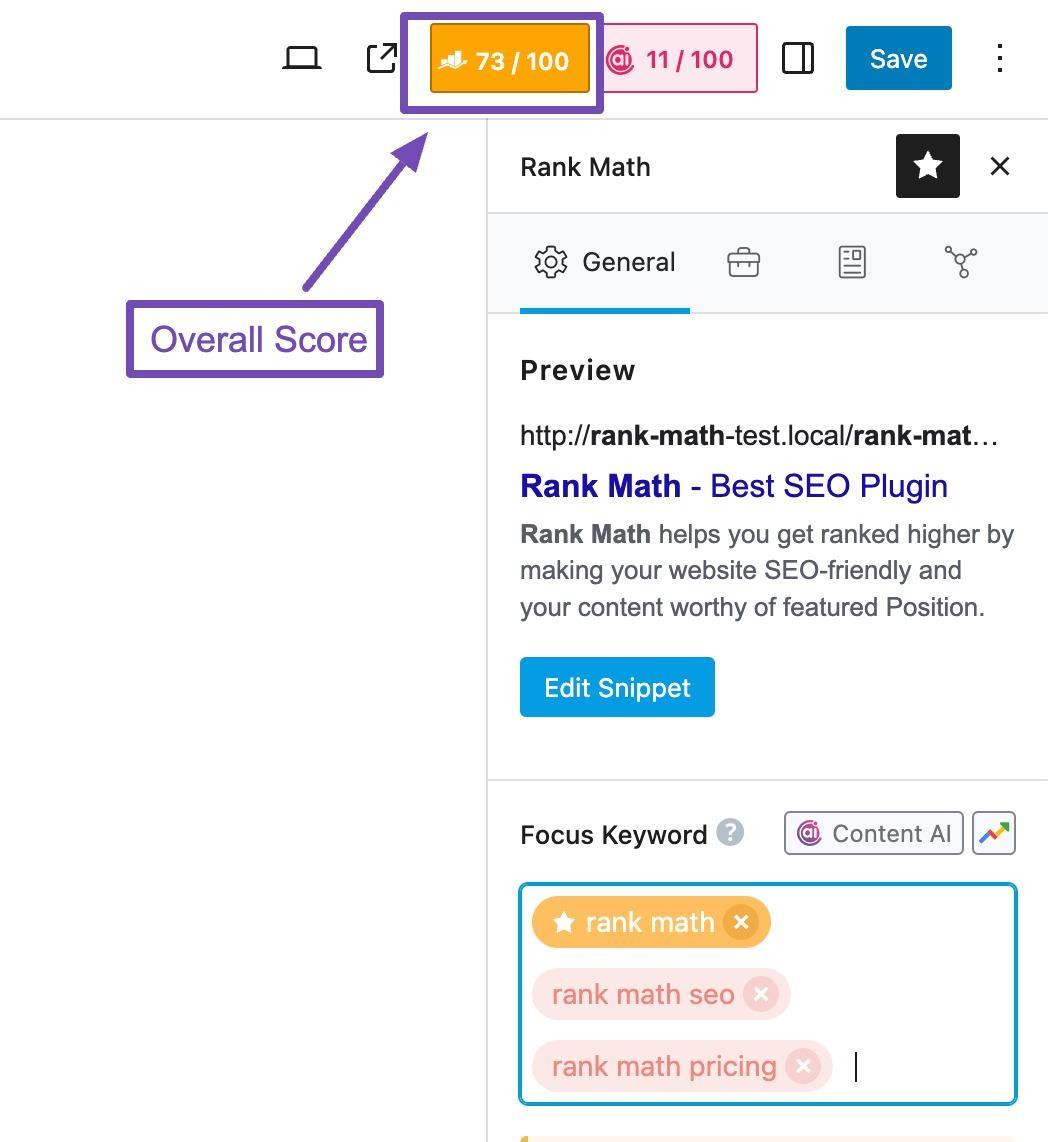Click the preview in new tab icon

(x=381, y=58)
